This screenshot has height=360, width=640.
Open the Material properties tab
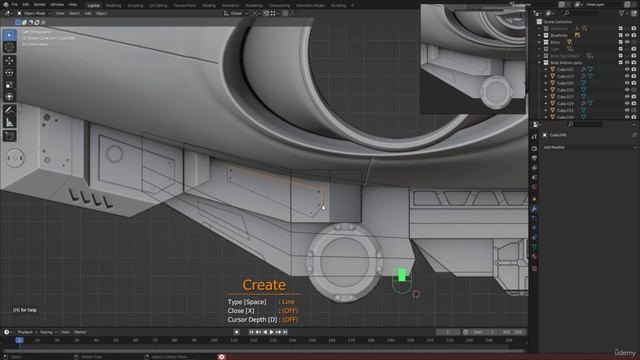[x=534, y=257]
